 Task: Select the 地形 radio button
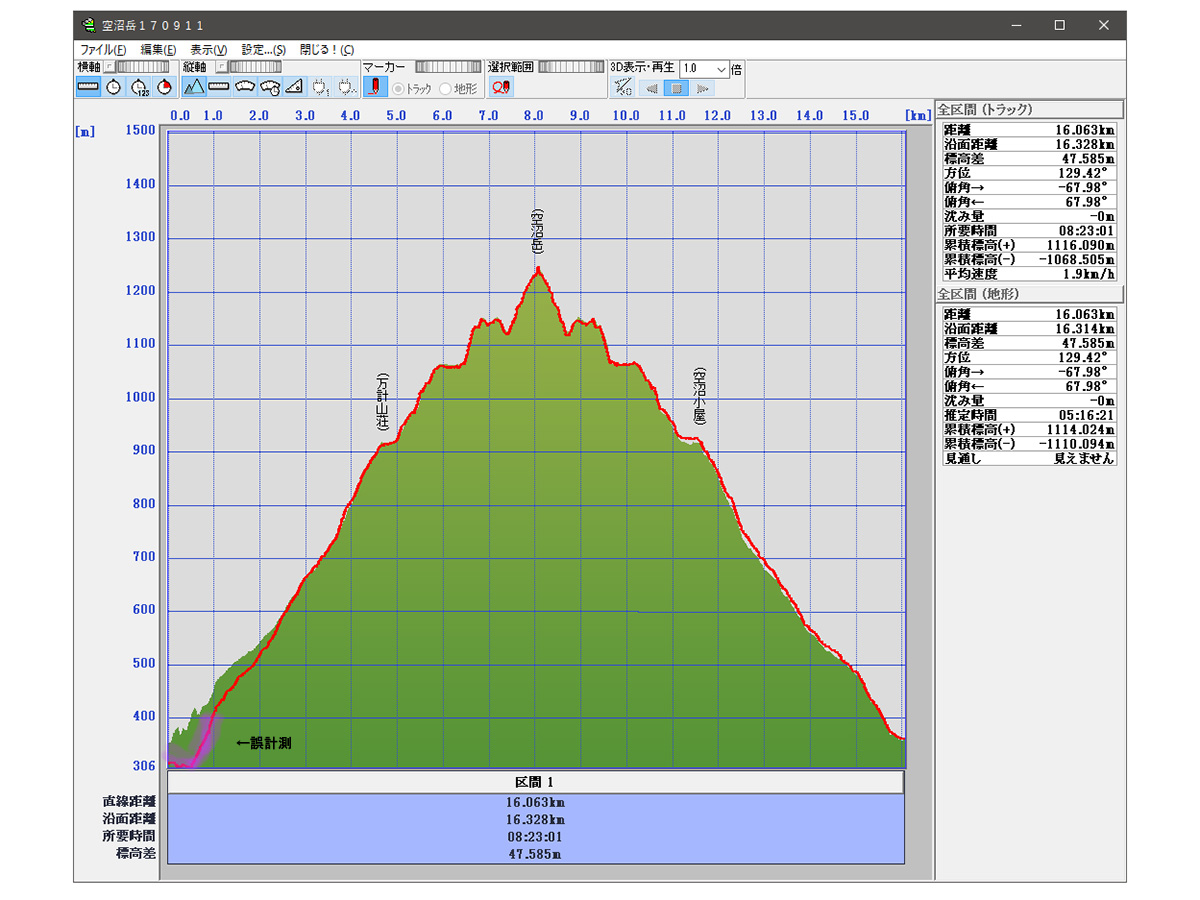[x=446, y=89]
